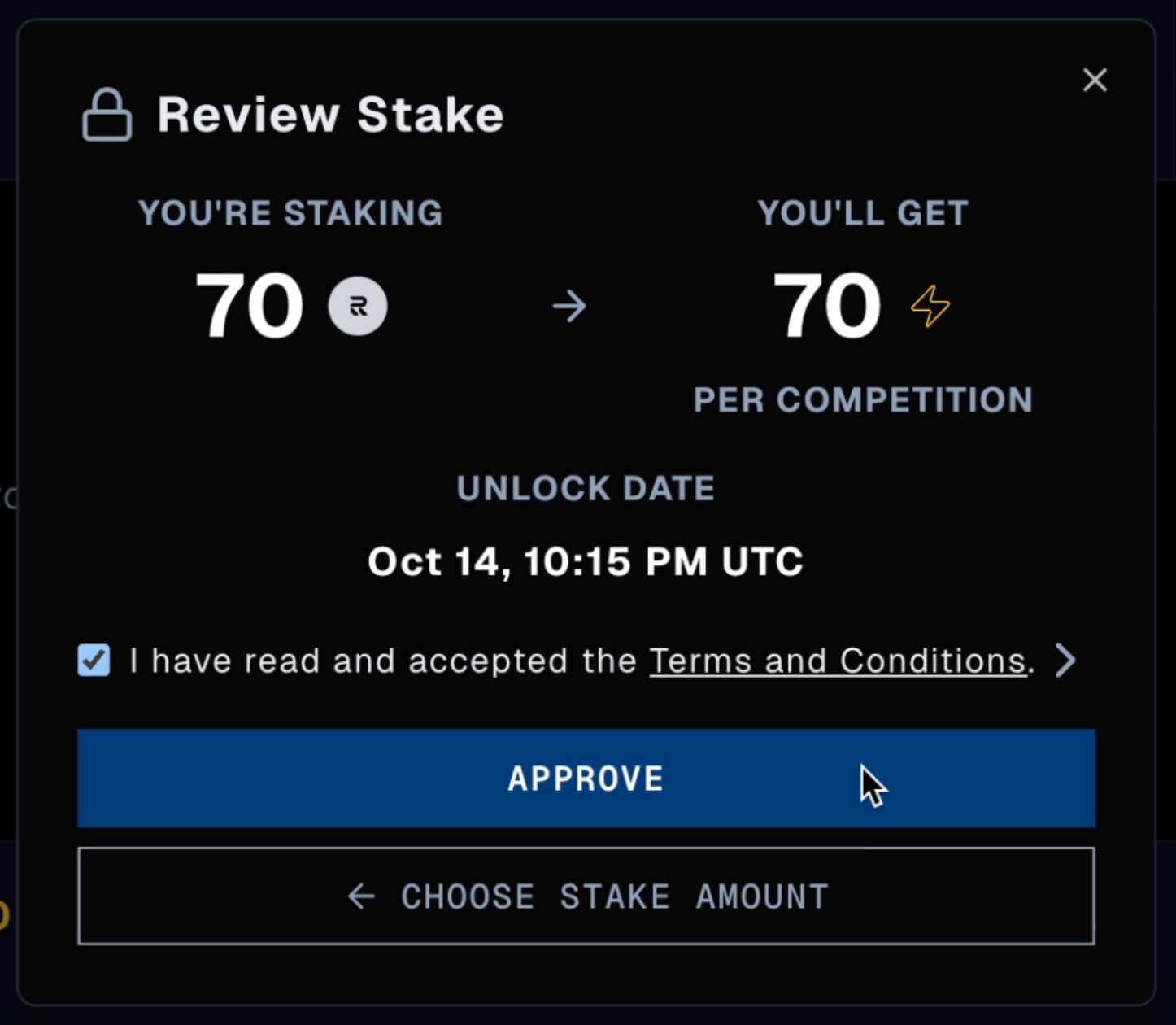
Task: Close the Review Stake dialog
Action: pyautogui.click(x=1095, y=80)
